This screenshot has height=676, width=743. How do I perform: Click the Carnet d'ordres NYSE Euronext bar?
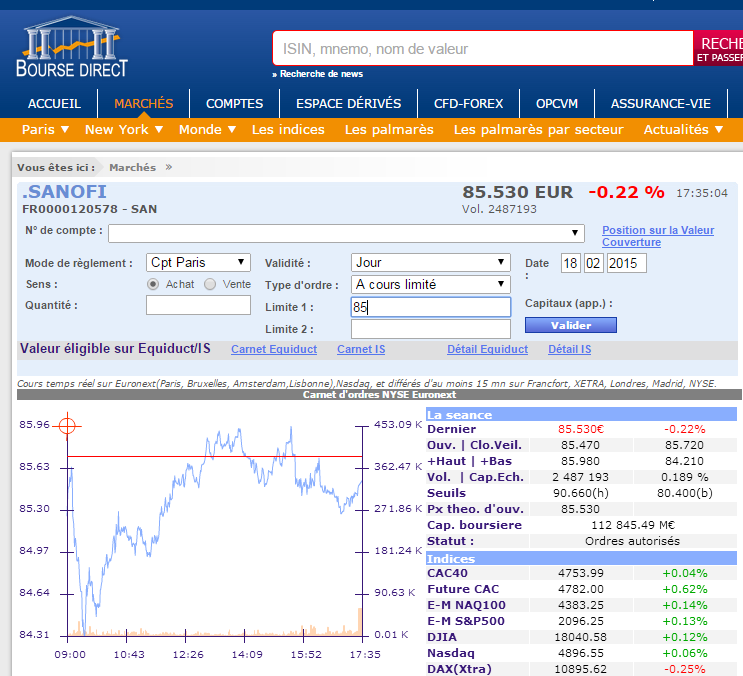coord(379,395)
